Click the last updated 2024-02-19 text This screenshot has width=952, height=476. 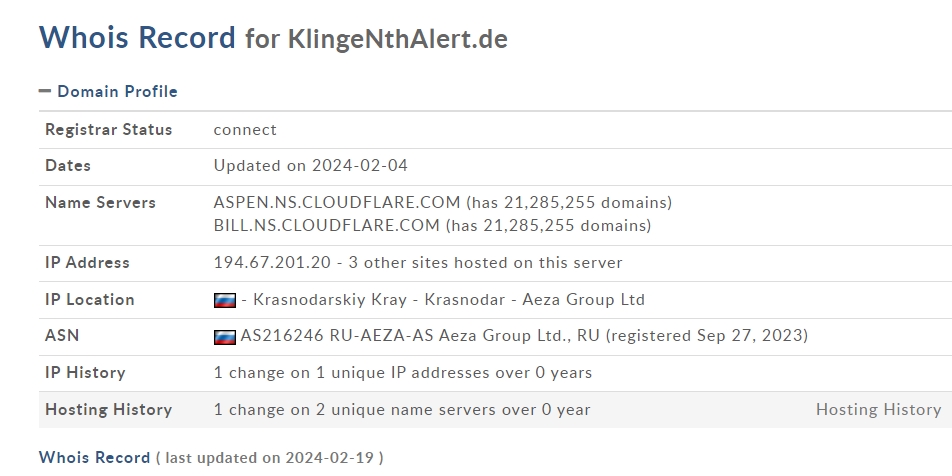[270, 458]
